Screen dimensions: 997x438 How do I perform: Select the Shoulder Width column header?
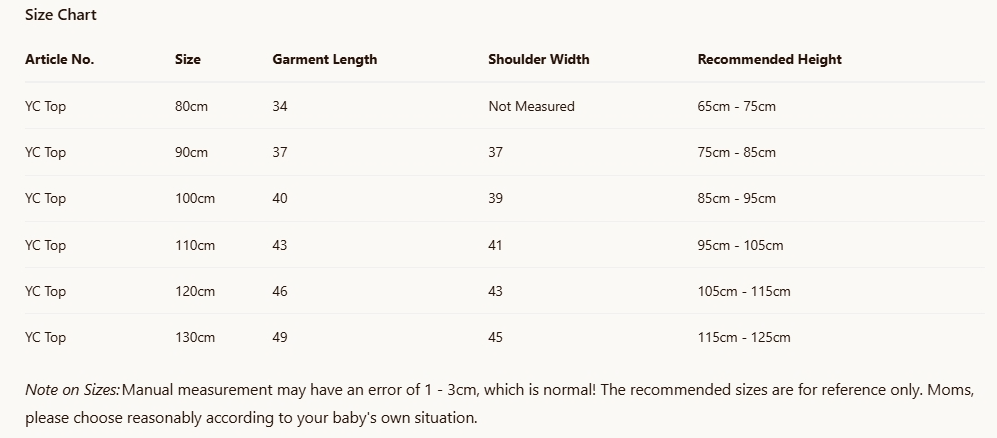point(538,59)
